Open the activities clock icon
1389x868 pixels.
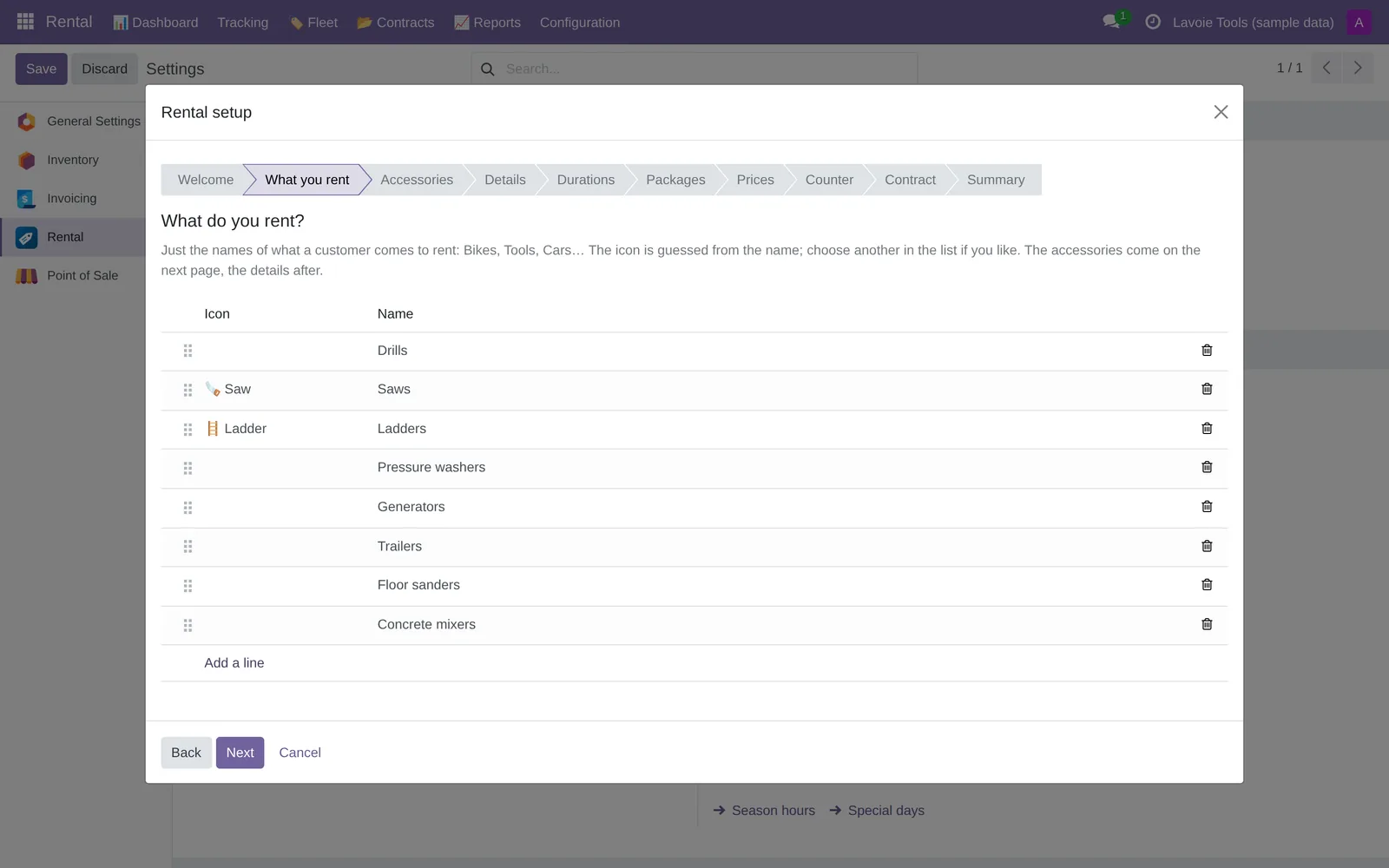(x=1153, y=22)
